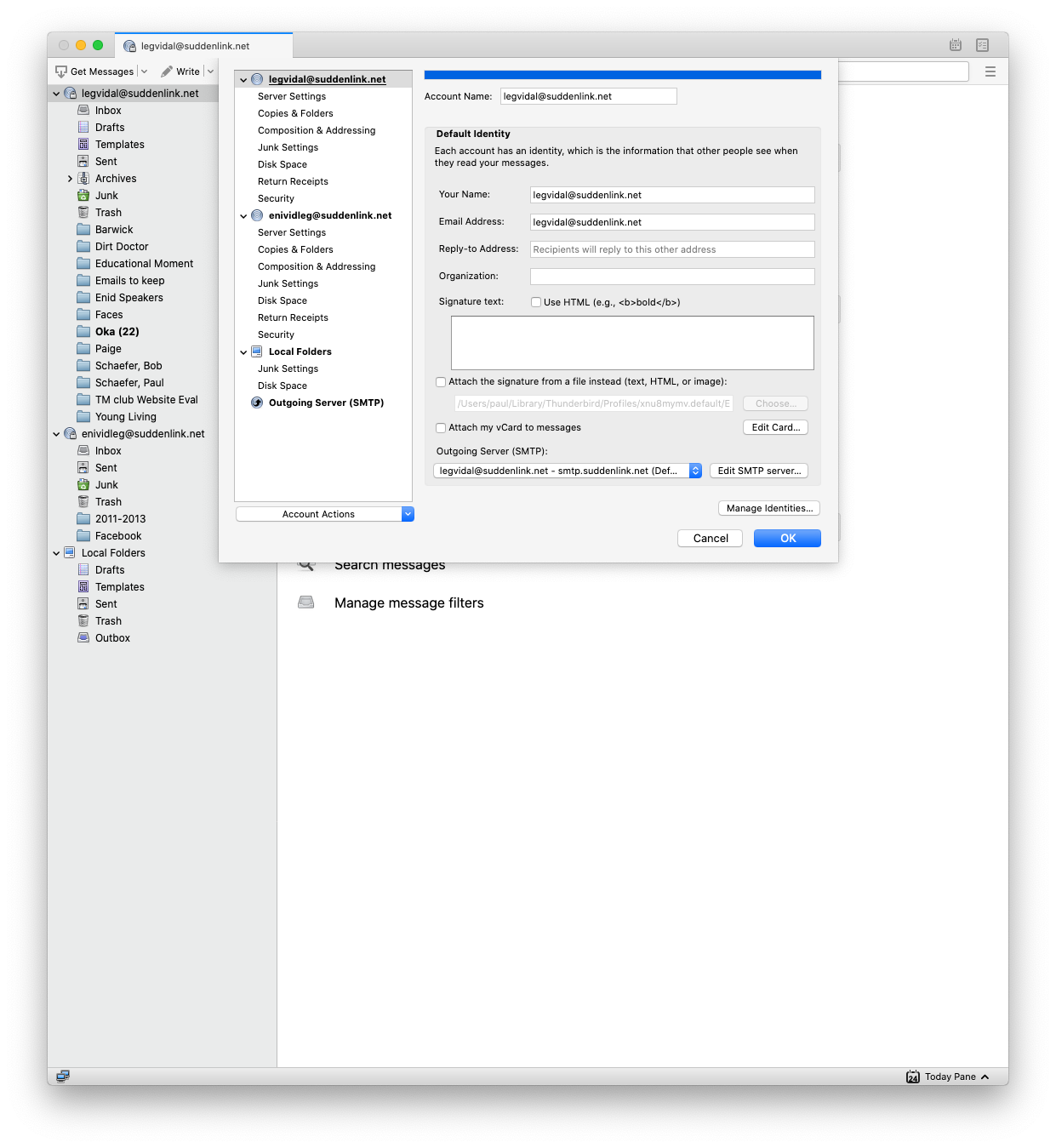Click Edit SMTP server button
Viewport: 1056px width, 1148px height.
point(759,471)
